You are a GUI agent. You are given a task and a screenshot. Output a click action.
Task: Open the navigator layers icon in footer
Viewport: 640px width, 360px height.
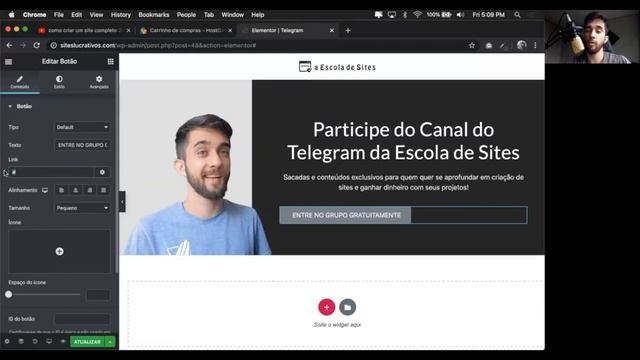click(x=21, y=341)
